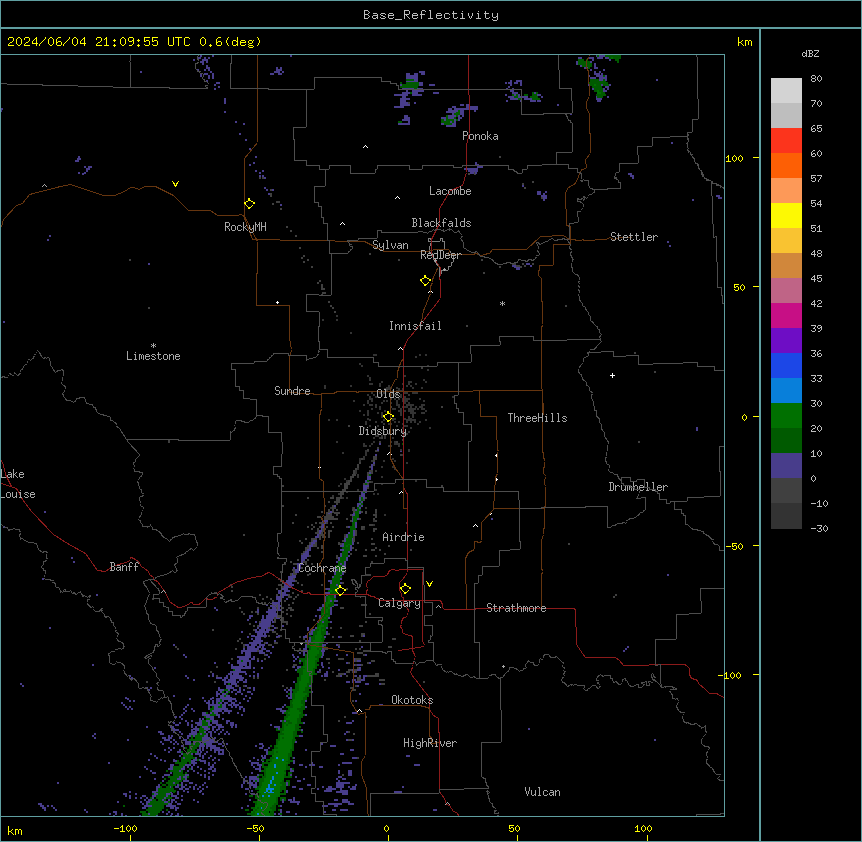This screenshot has width=862, height=842.
Task: Pick the red legend swatch below 65
Action: point(786,140)
